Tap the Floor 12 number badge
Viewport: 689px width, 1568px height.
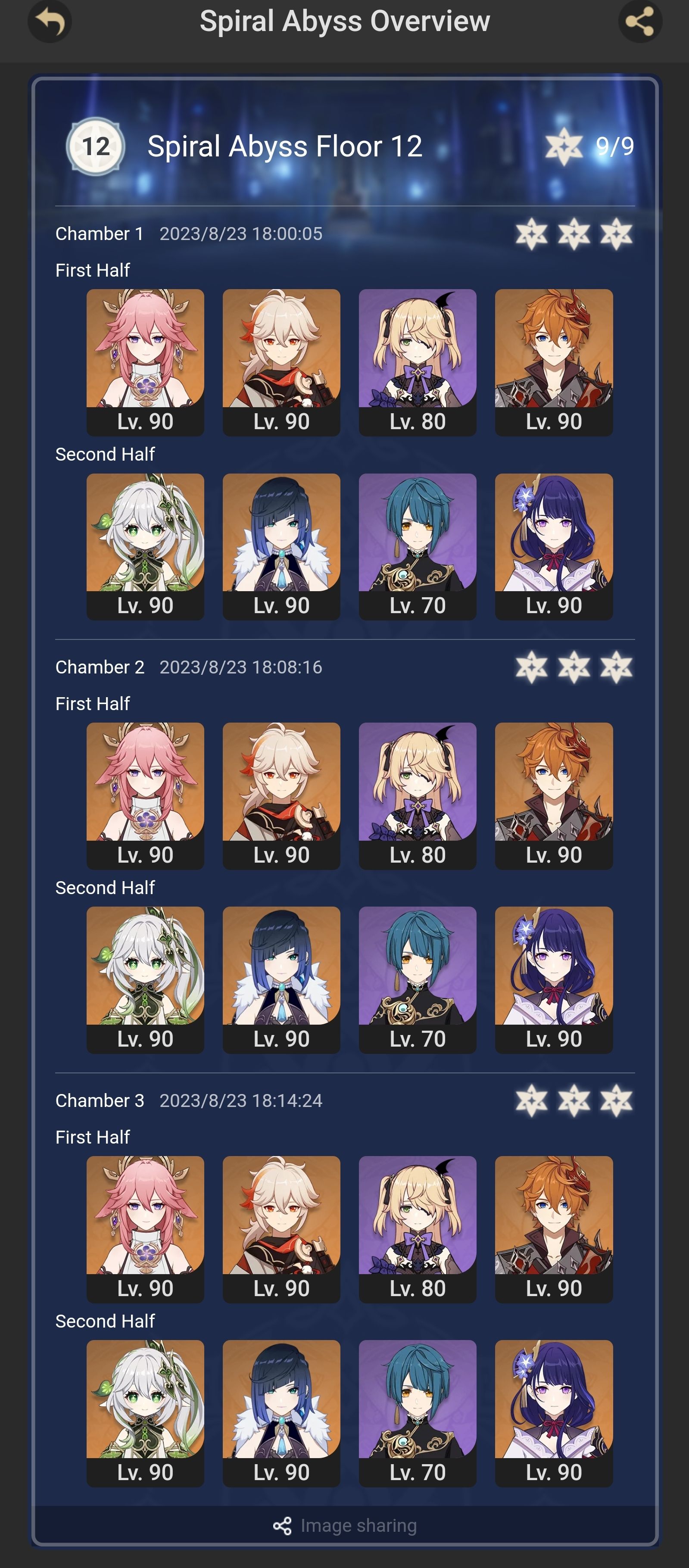click(96, 146)
